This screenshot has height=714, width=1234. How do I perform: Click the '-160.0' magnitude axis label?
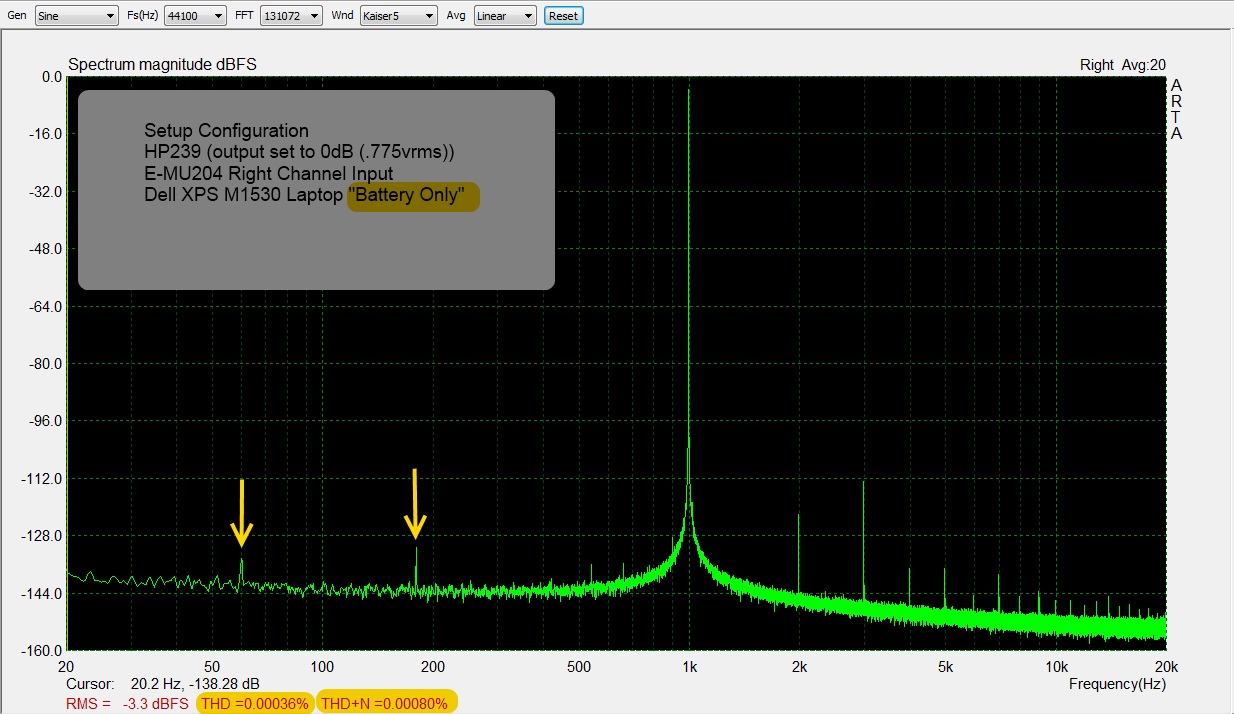(41, 651)
